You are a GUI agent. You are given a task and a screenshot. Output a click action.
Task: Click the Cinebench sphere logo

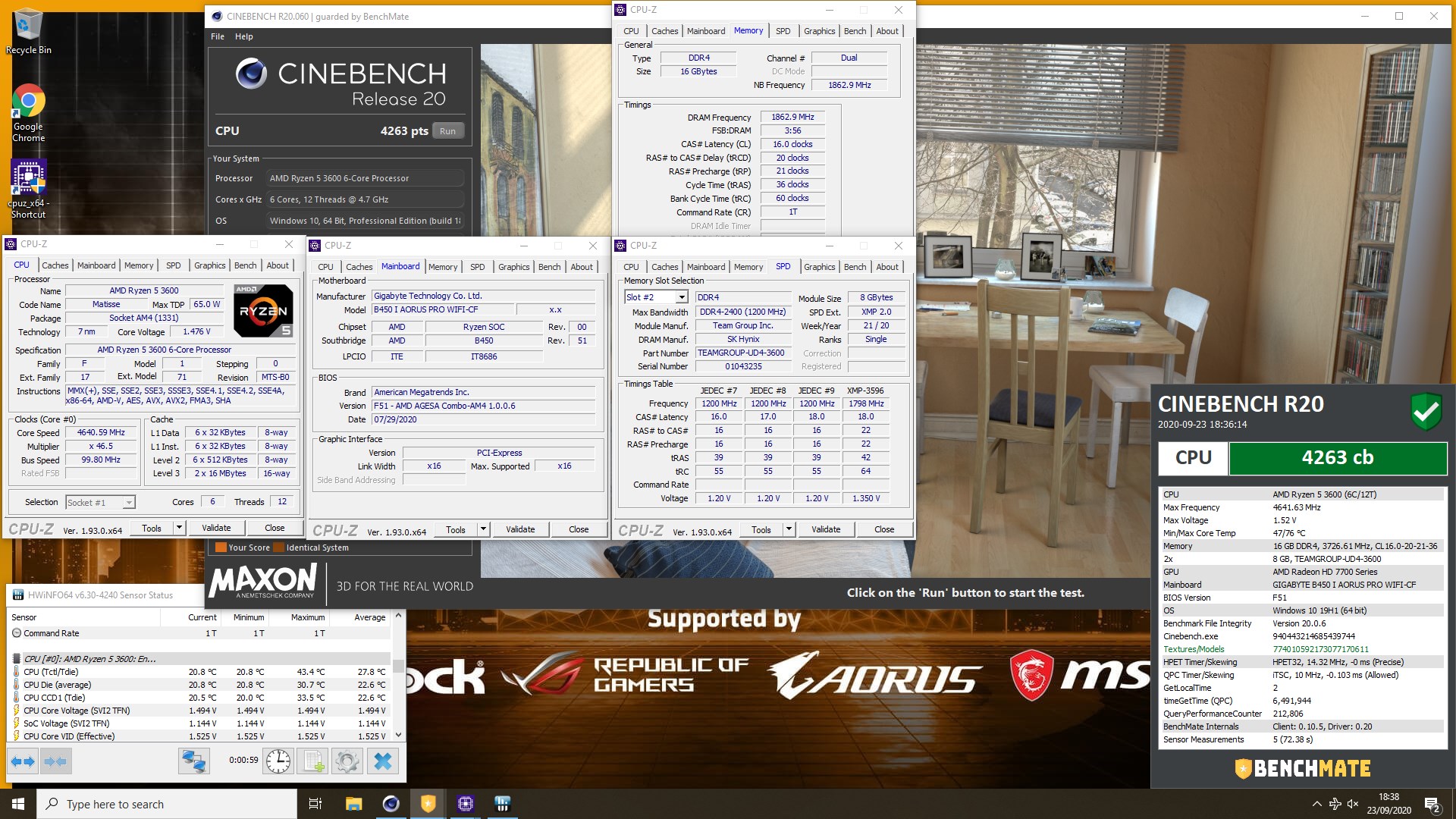pos(251,74)
